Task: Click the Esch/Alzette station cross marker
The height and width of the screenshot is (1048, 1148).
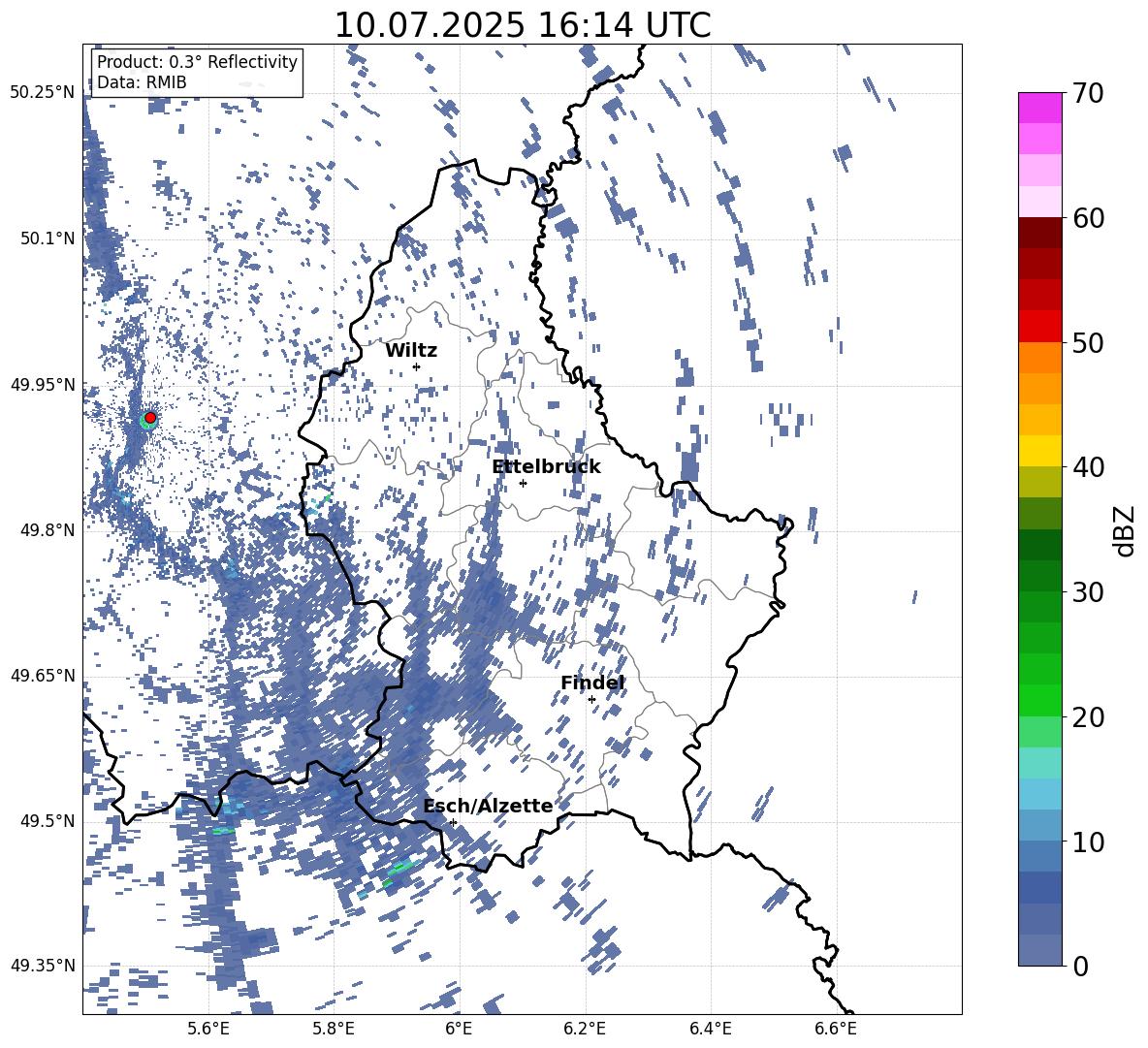Action: click(x=453, y=822)
